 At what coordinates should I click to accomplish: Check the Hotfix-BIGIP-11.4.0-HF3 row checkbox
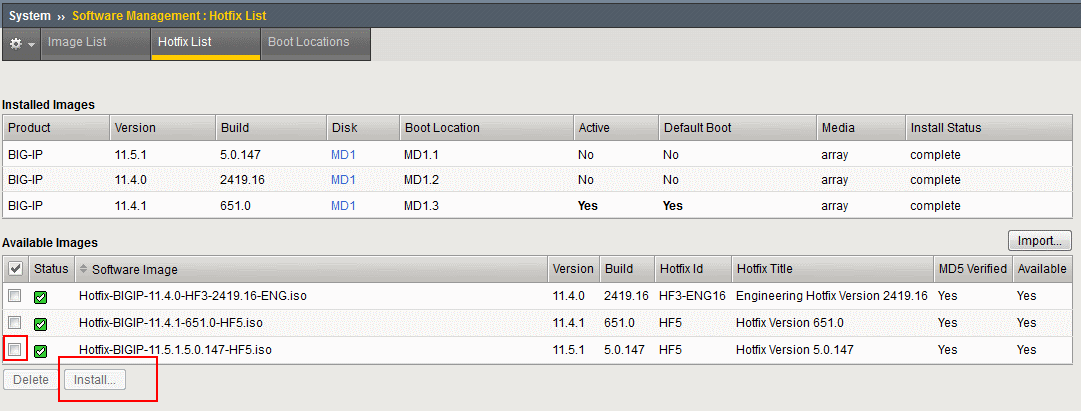[x=14, y=296]
